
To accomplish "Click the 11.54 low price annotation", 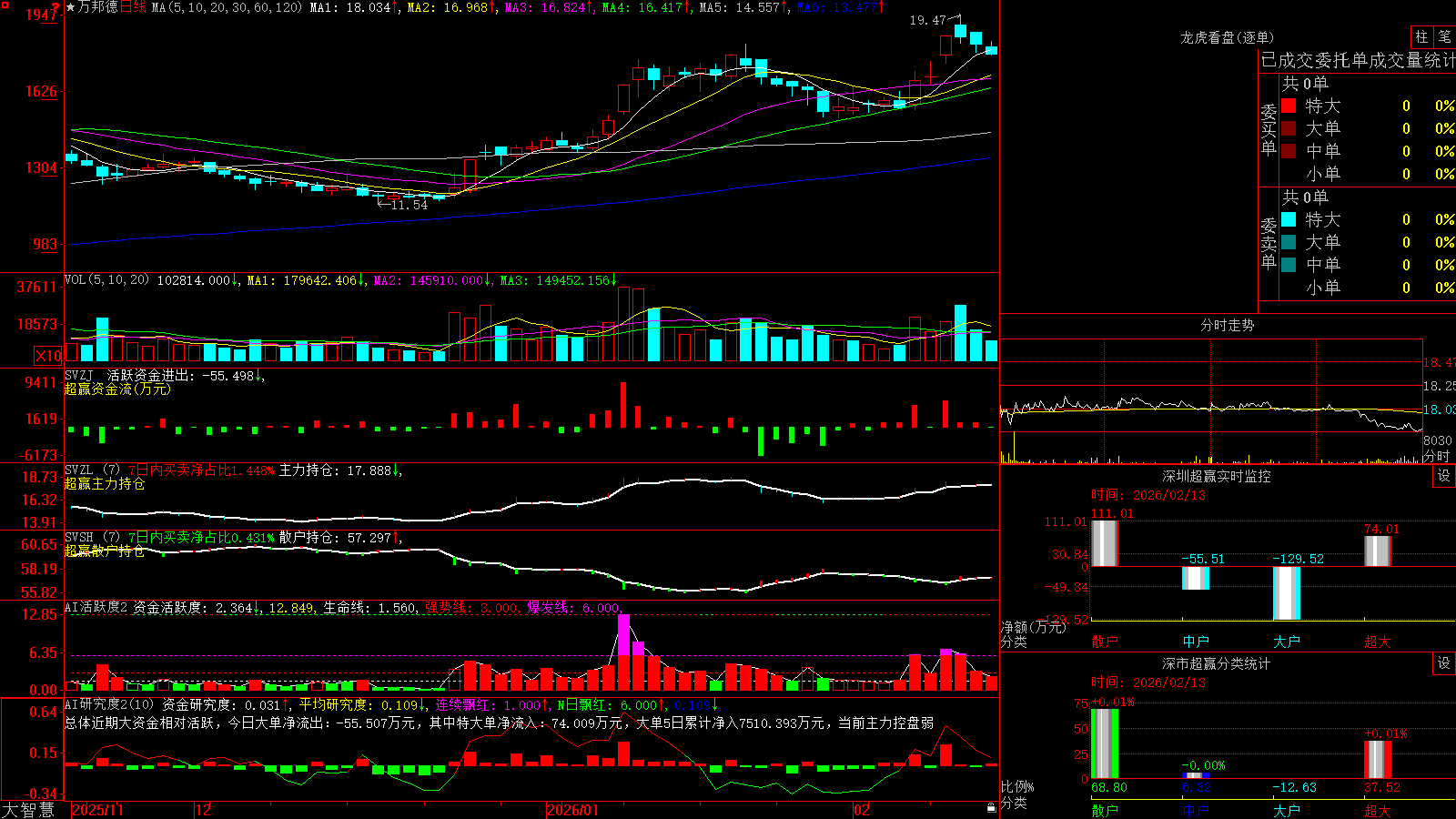I will 409,205.
